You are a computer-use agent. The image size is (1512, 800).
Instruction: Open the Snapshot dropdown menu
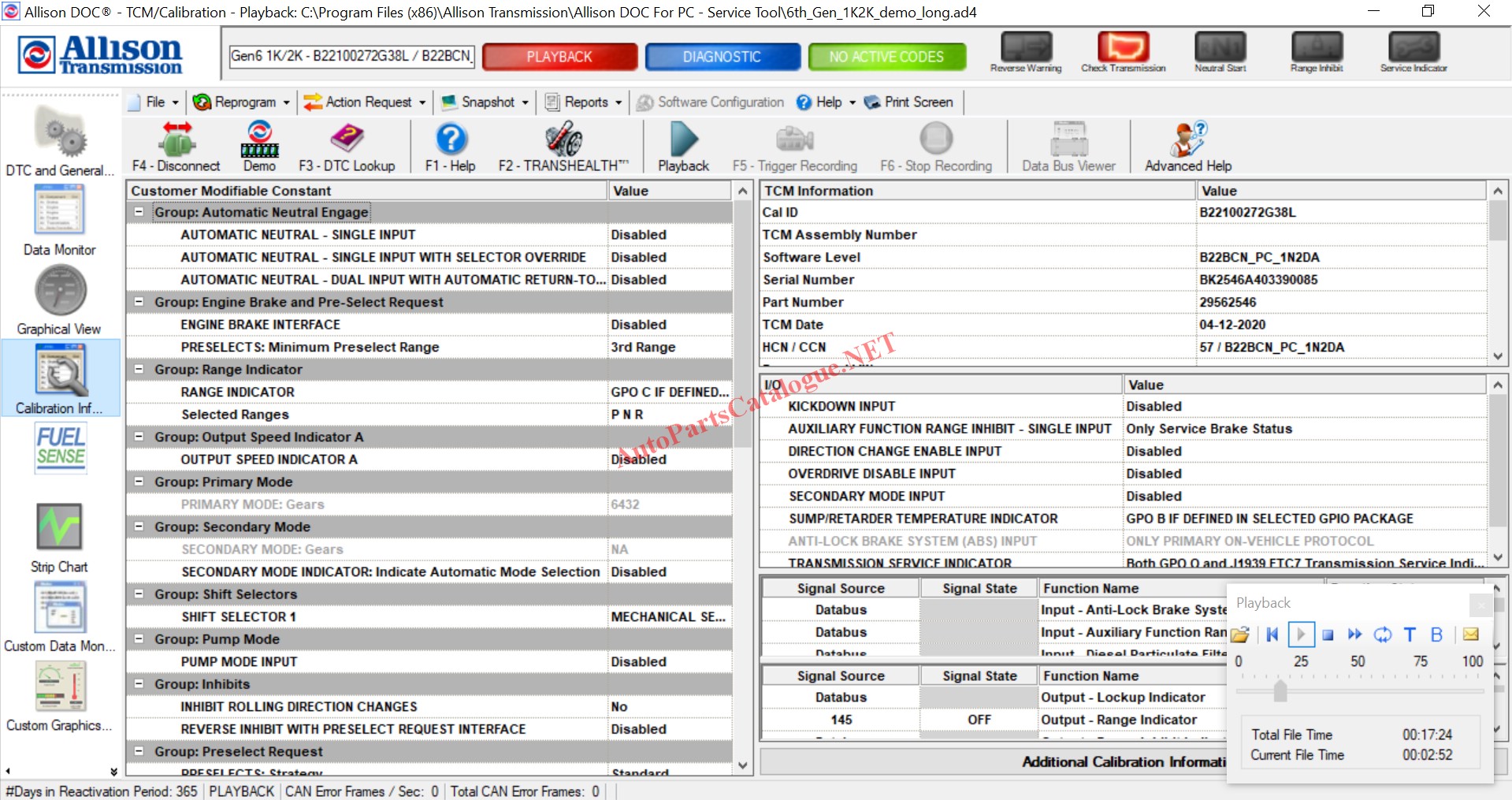click(x=486, y=102)
